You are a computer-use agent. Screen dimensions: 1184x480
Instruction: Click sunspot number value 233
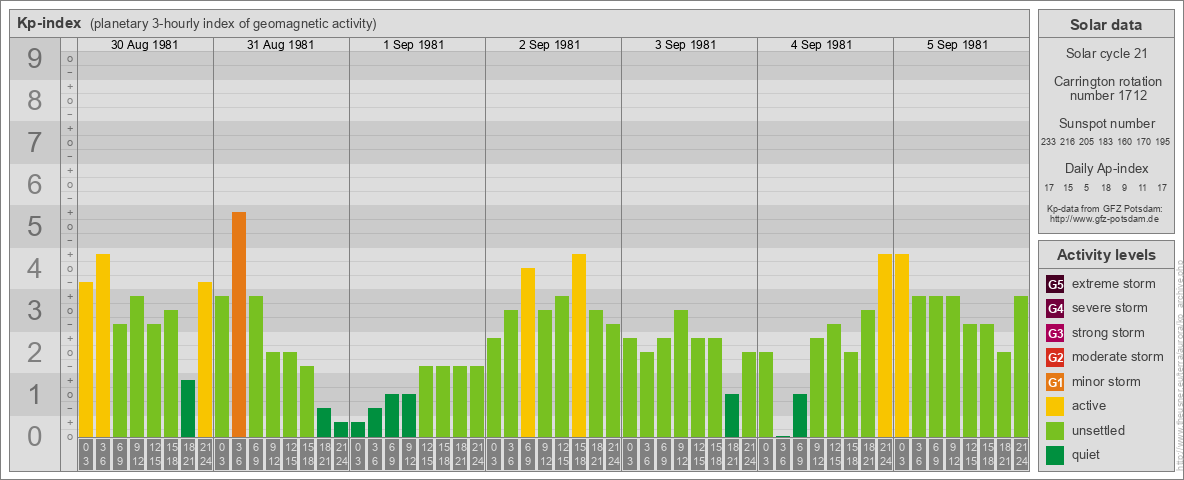(1047, 141)
